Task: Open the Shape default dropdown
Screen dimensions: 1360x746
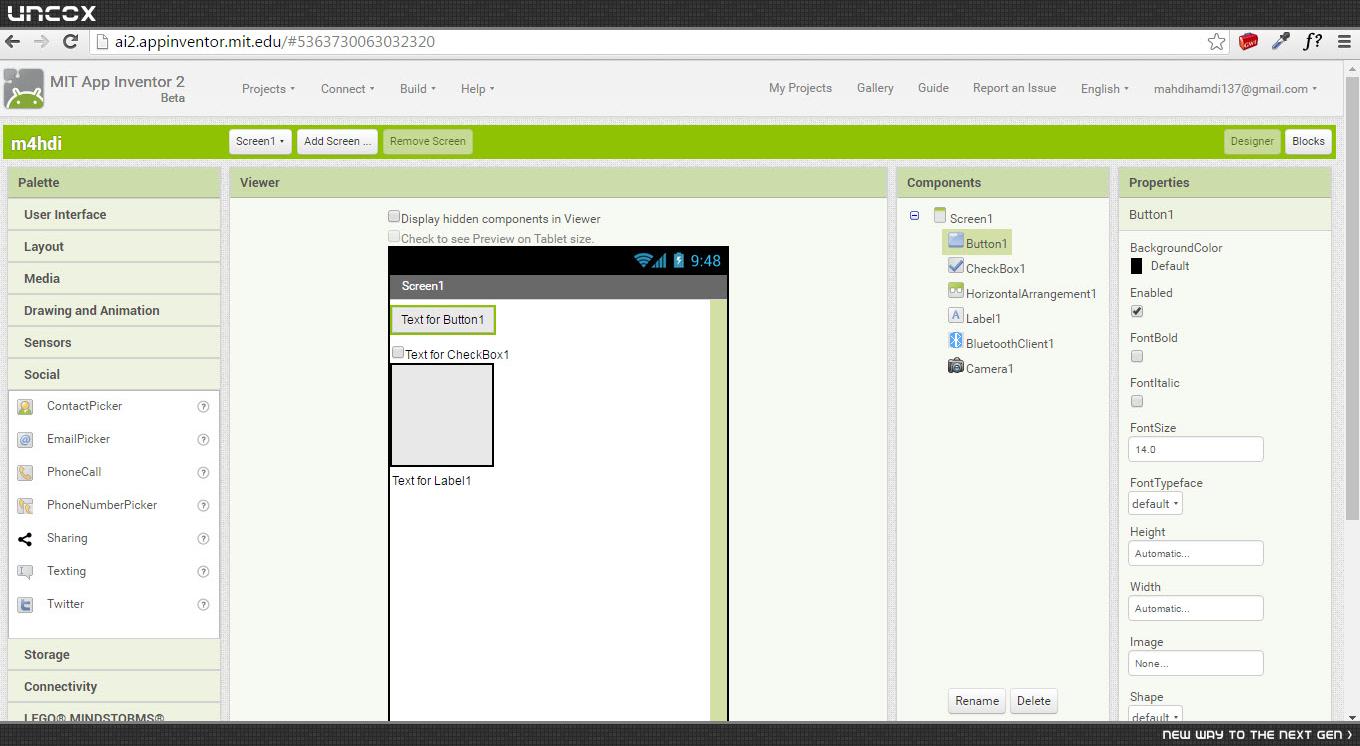Action: pyautogui.click(x=1155, y=716)
